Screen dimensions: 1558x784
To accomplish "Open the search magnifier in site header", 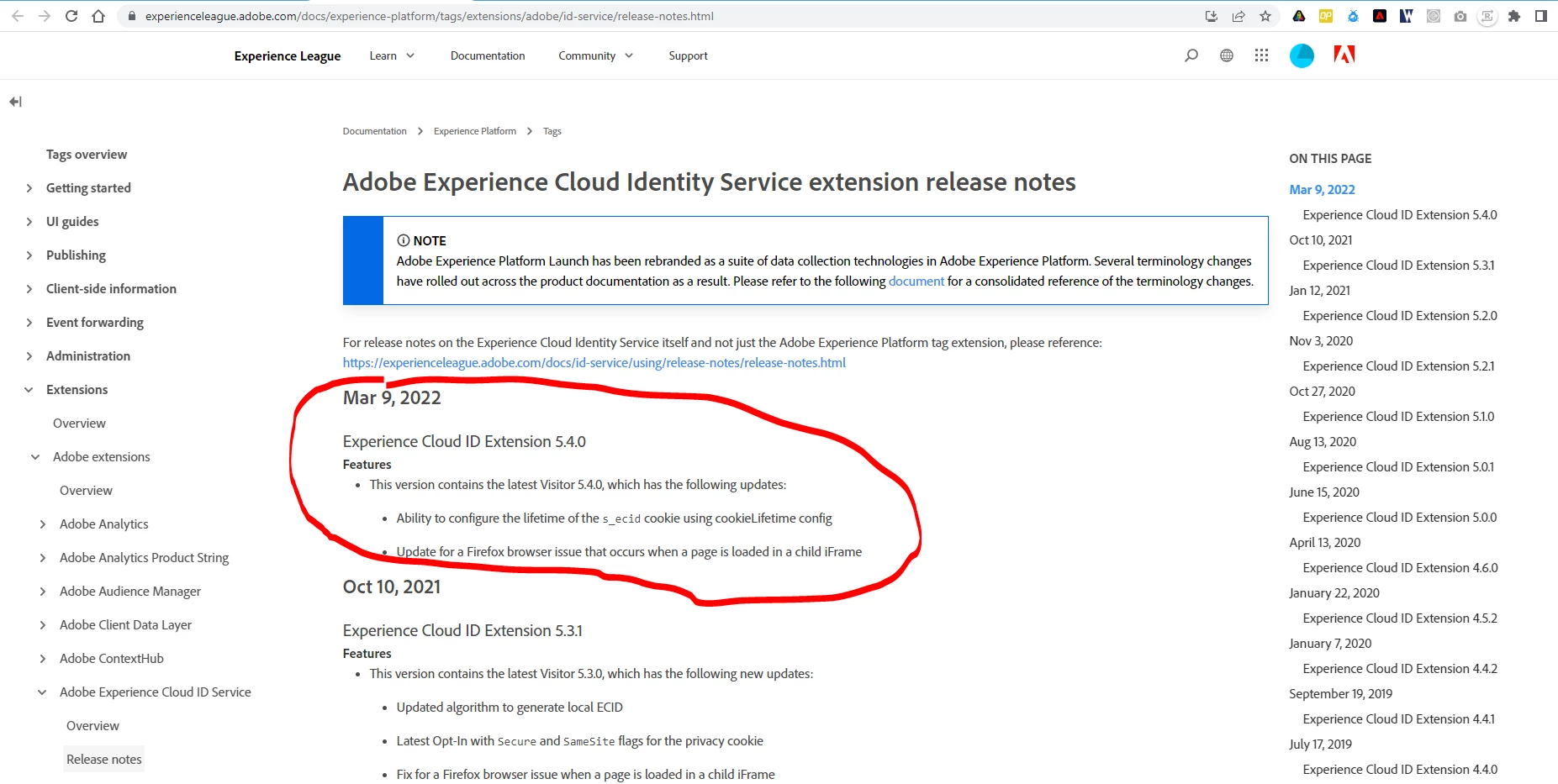I will (x=1191, y=55).
